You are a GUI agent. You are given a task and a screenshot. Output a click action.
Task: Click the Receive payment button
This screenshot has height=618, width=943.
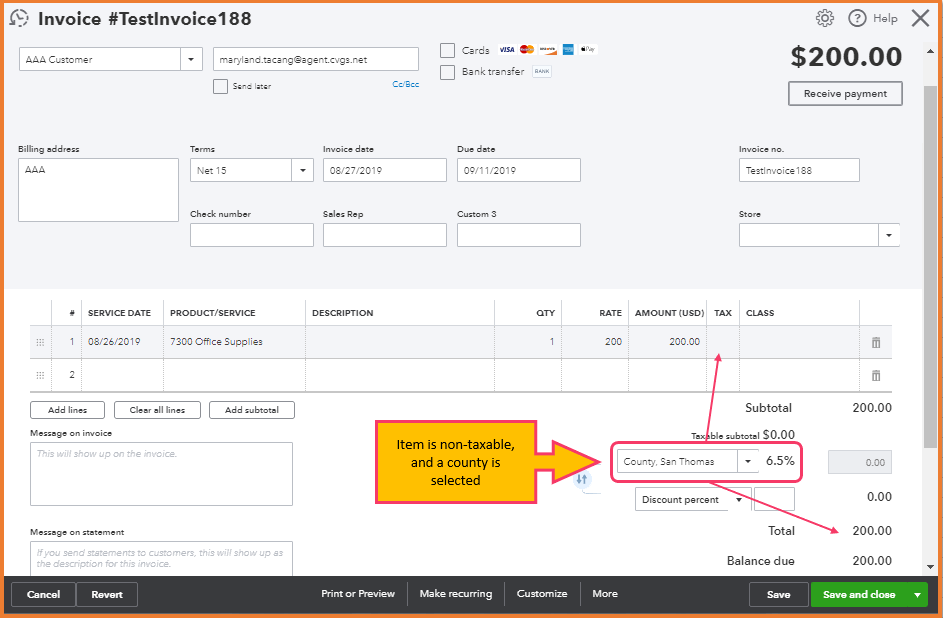pos(845,94)
